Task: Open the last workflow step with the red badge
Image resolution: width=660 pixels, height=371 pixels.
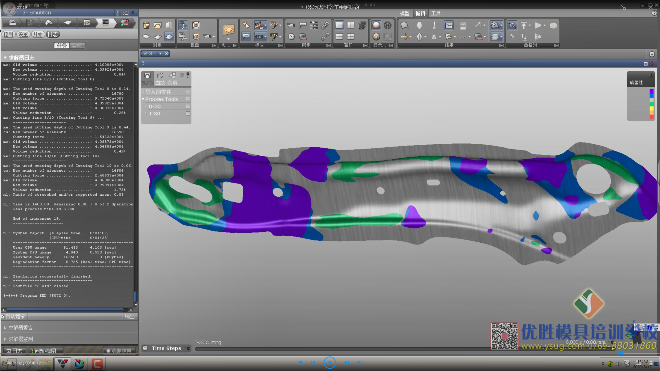Action: tap(125, 22)
